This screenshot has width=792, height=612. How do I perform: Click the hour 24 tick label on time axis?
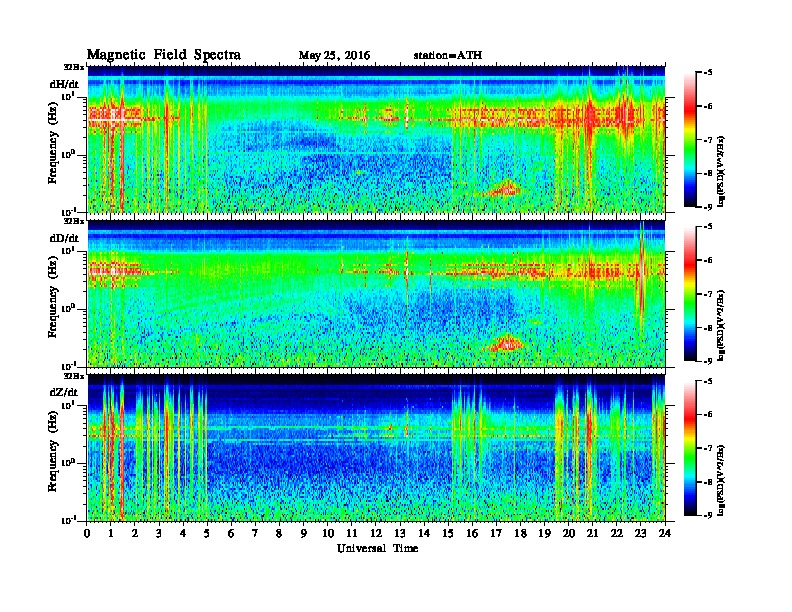click(x=665, y=533)
